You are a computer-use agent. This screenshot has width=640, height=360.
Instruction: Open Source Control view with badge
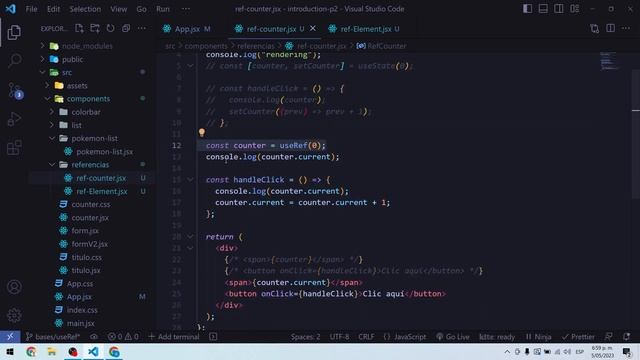click(15, 90)
